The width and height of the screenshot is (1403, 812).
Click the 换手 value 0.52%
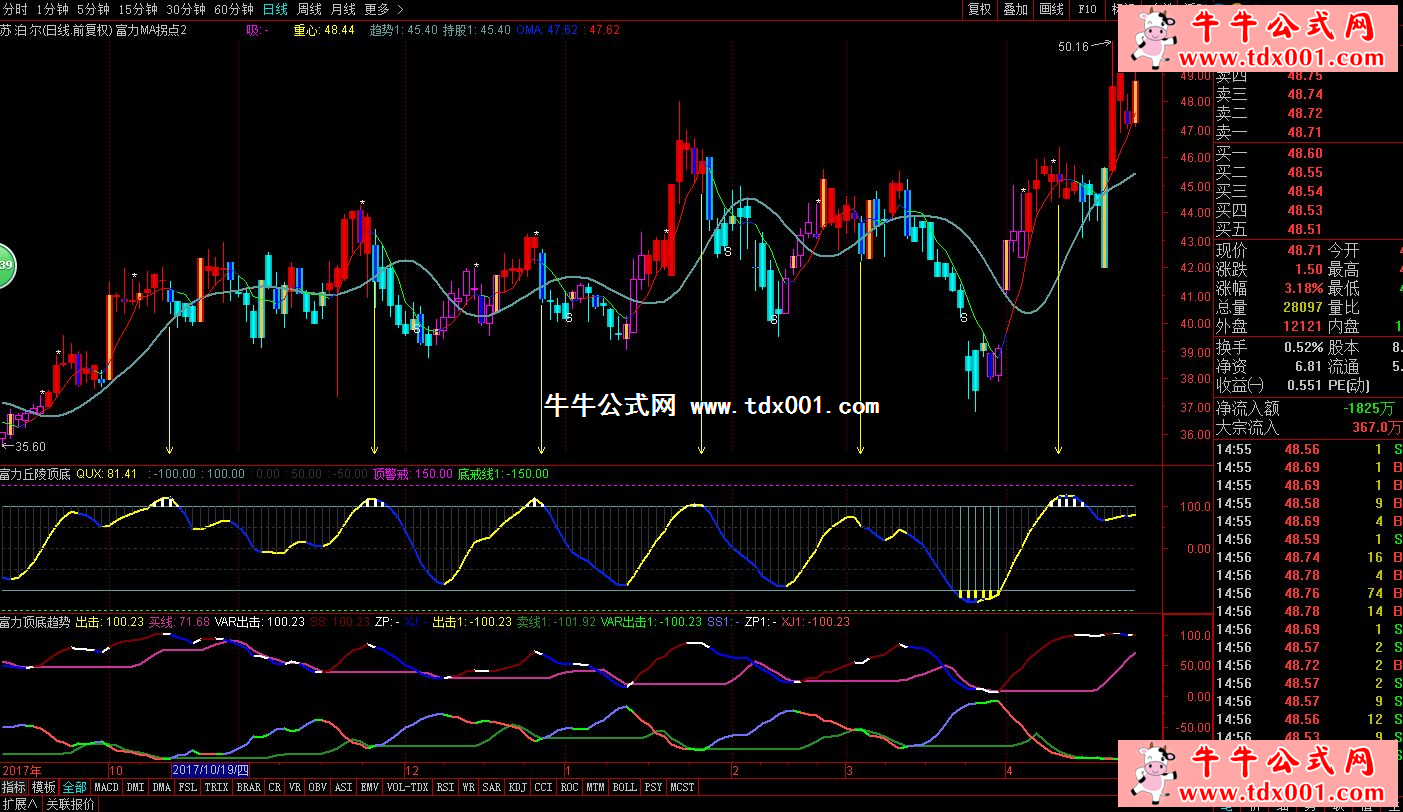pyautogui.click(x=1301, y=347)
